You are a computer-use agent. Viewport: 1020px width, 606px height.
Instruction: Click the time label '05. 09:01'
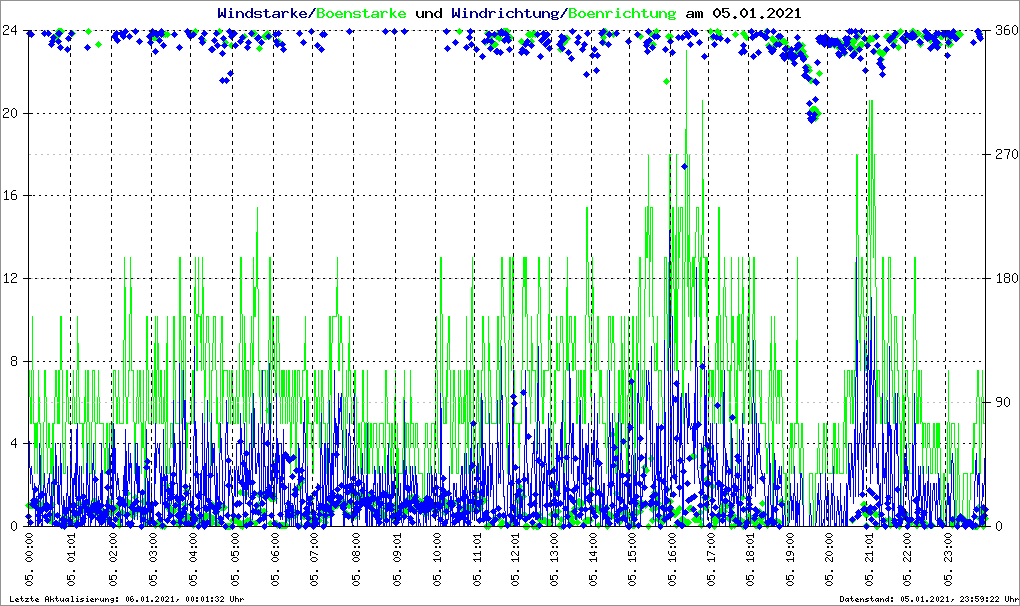[x=397, y=560]
